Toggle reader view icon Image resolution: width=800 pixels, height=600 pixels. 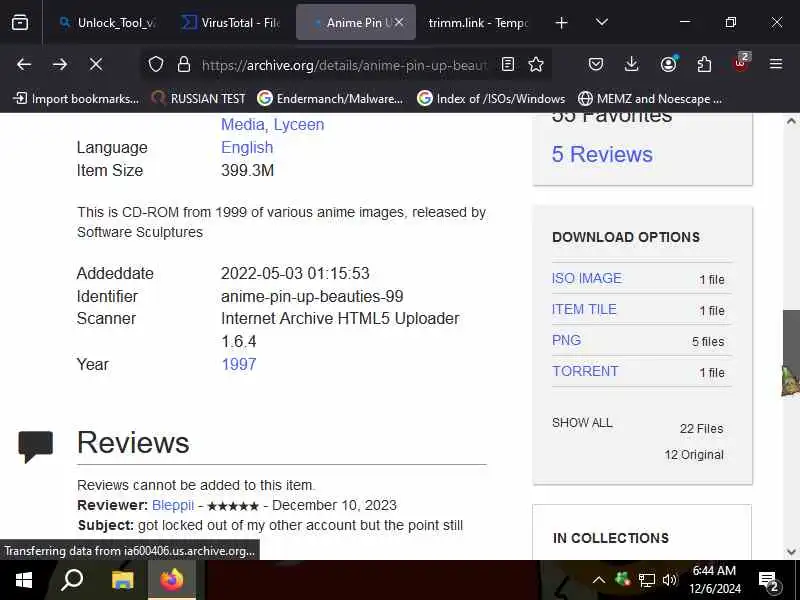coord(508,64)
